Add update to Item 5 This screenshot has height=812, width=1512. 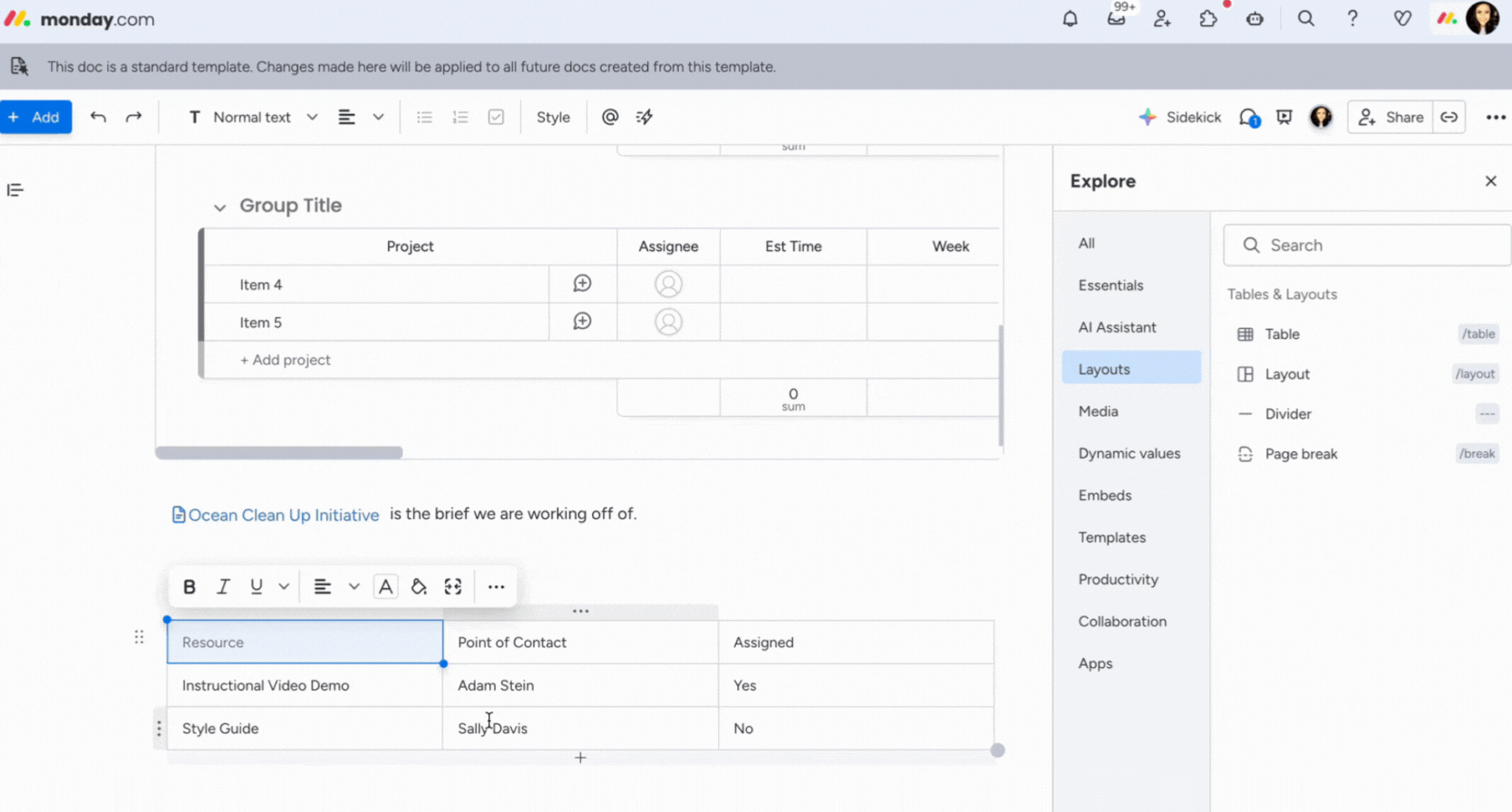(x=582, y=322)
